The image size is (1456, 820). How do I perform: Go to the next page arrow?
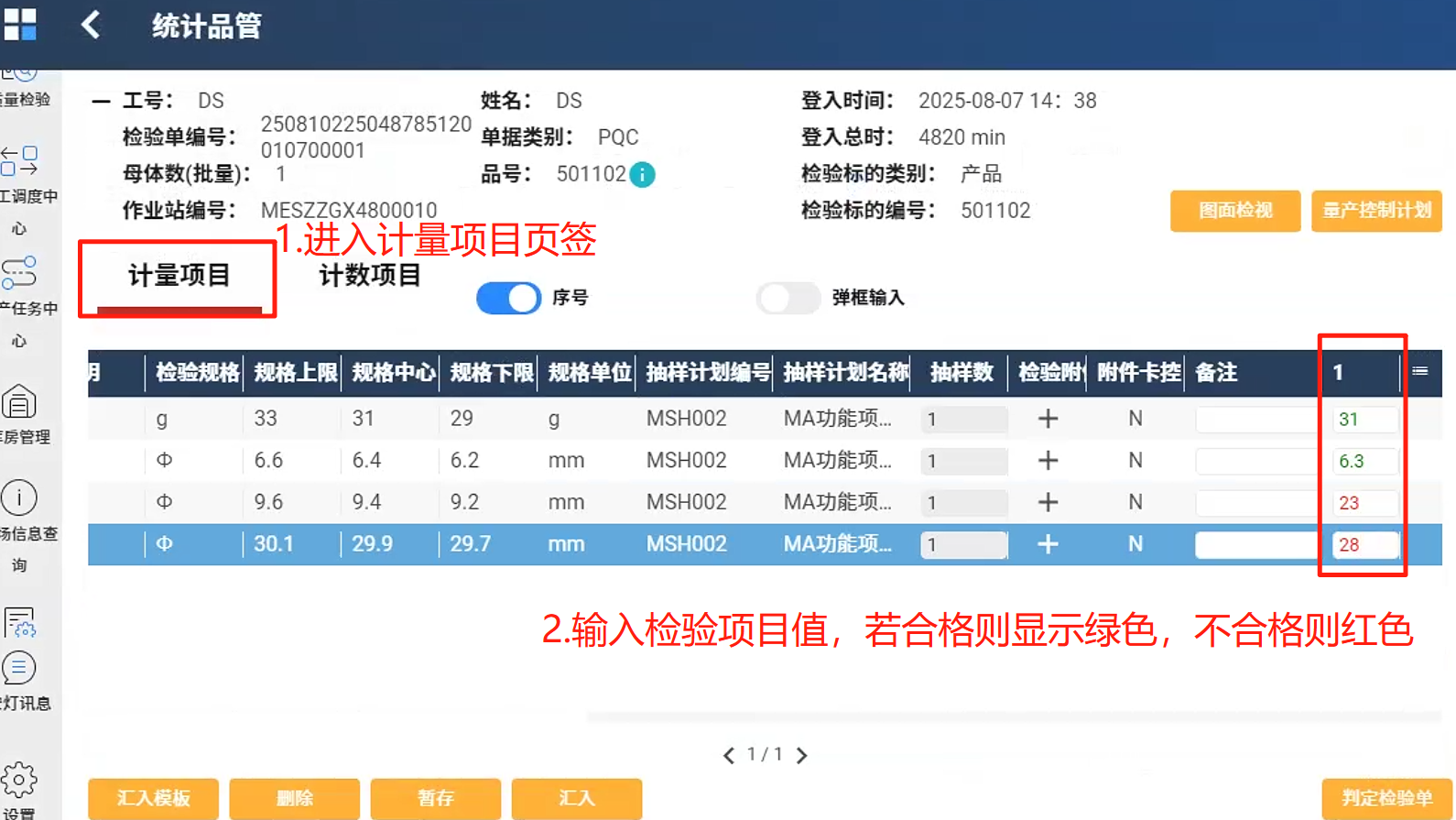[802, 755]
